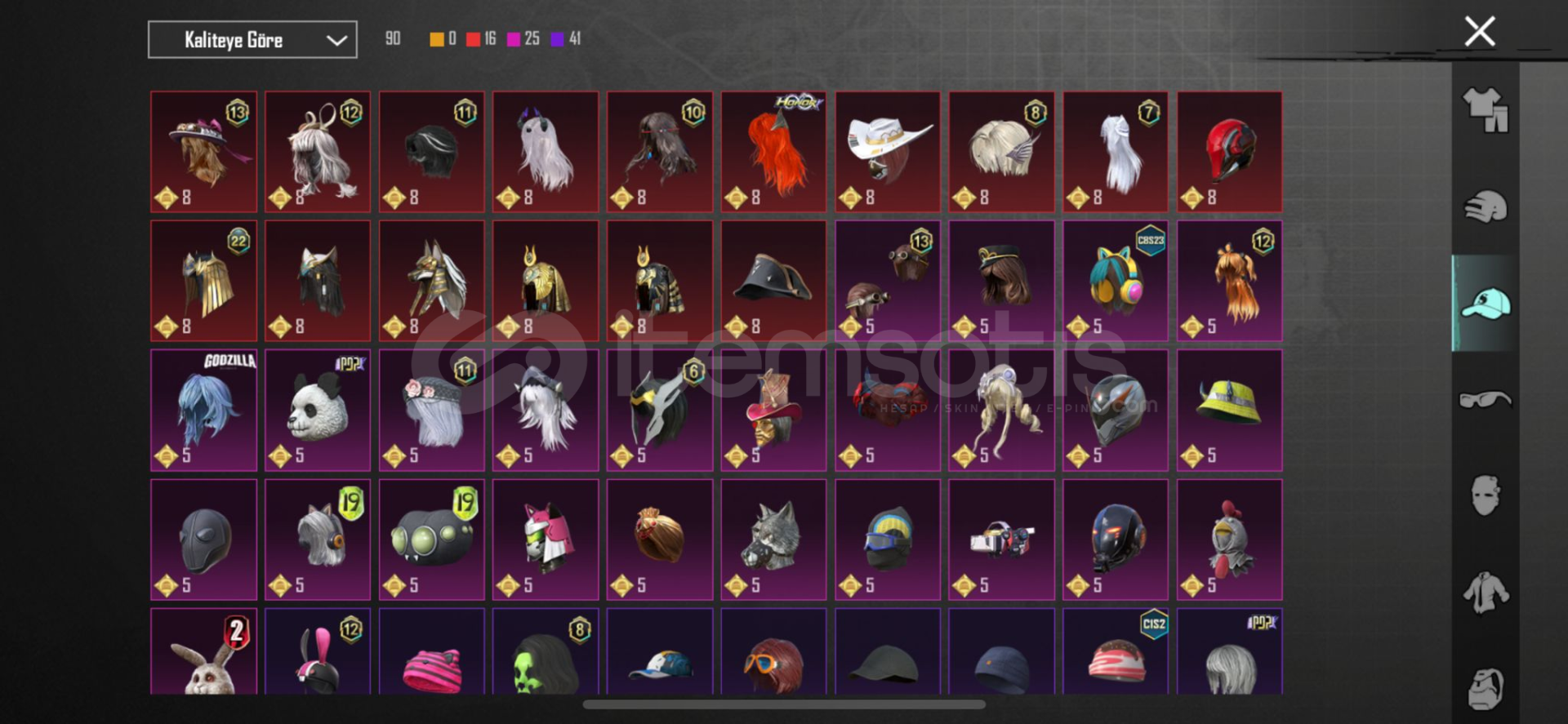Filter by the purple quality swatch

[x=558, y=39]
